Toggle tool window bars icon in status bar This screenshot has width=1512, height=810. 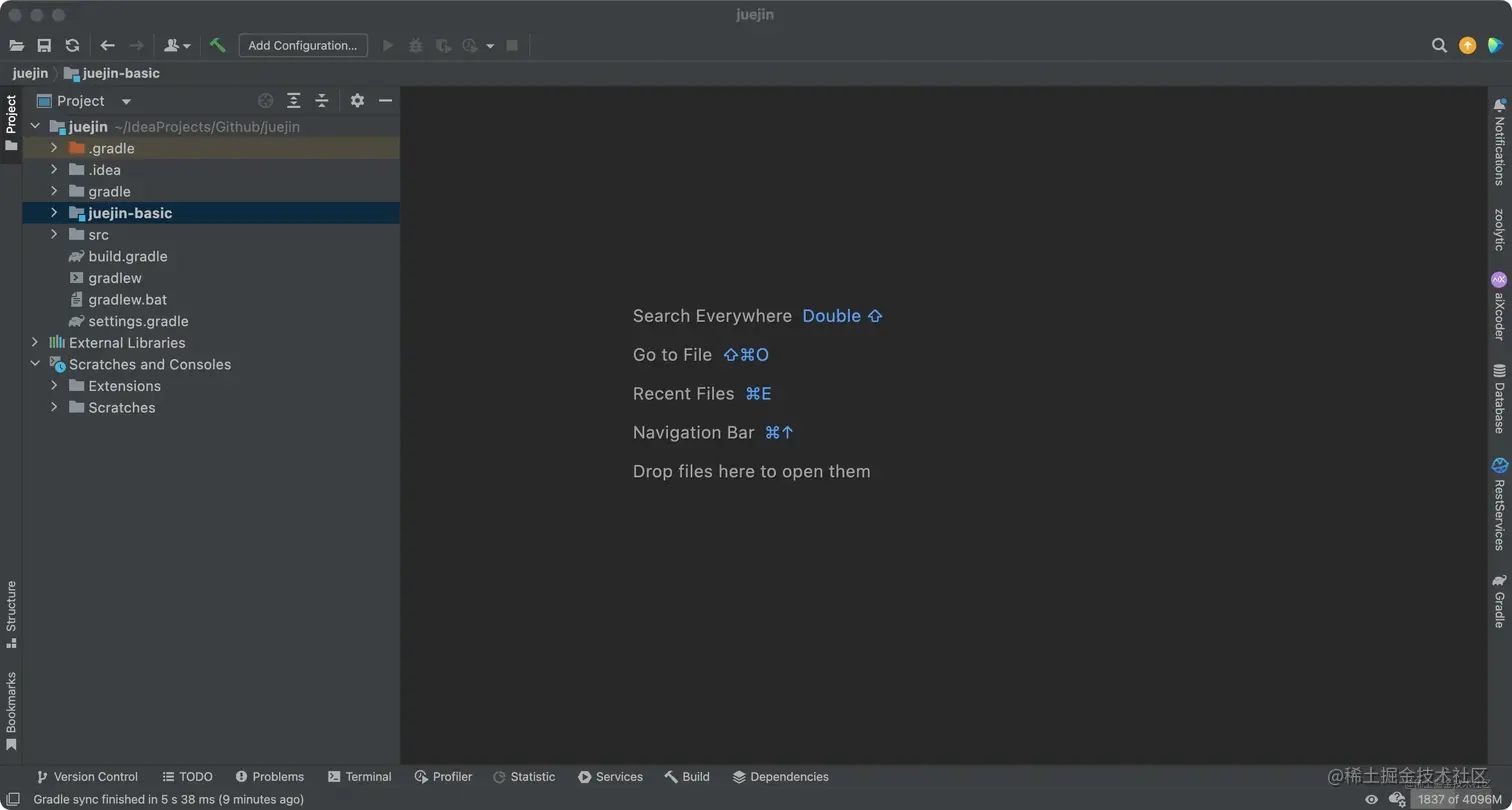point(13,799)
